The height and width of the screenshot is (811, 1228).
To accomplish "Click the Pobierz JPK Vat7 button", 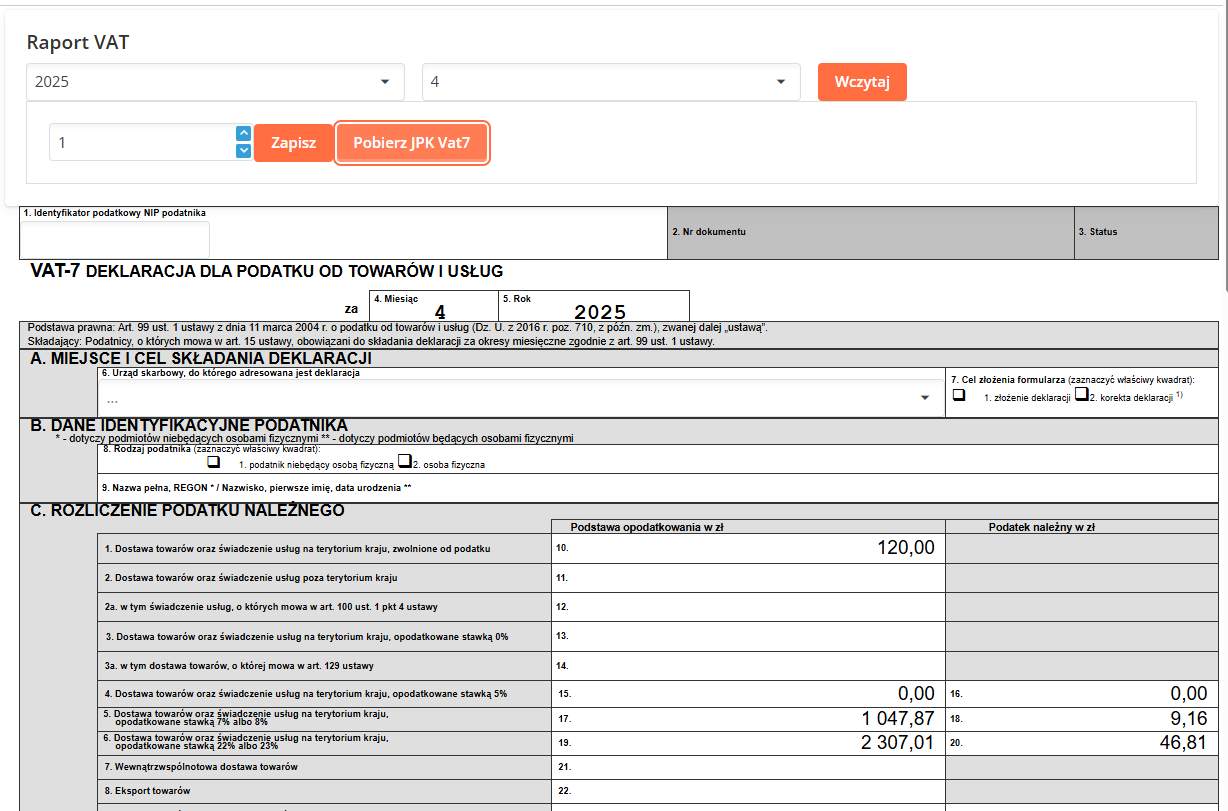I will pyautogui.click(x=412, y=143).
